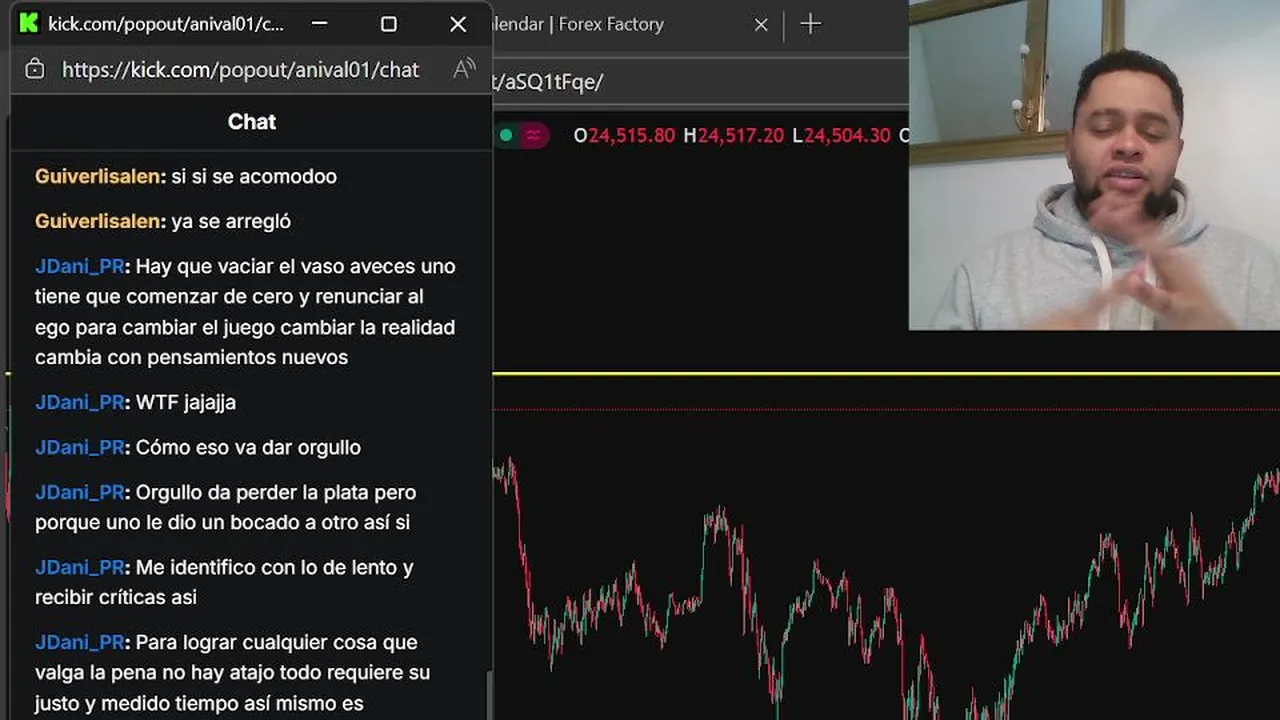Click the yellow horizontal line on the chart
The image size is (1280, 720).
click(886, 373)
